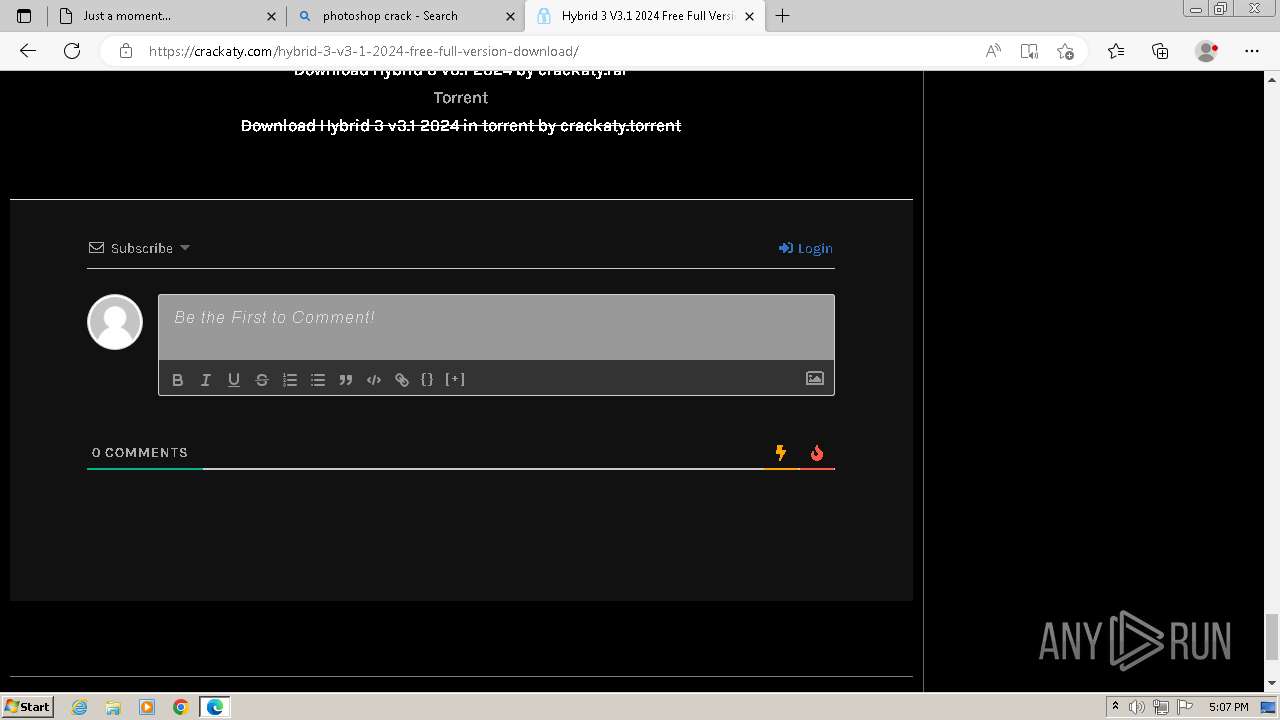
Task: Apply underline formatting in comment editor
Action: click(x=234, y=380)
